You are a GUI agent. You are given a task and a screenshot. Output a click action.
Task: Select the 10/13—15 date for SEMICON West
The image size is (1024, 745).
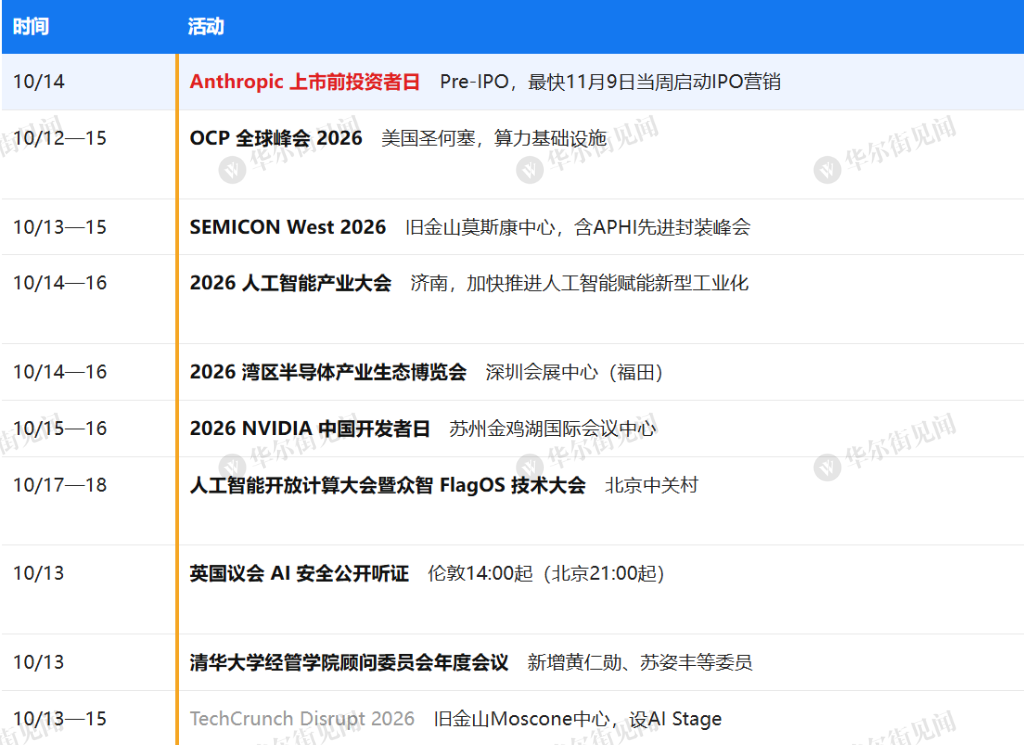[x=59, y=227]
